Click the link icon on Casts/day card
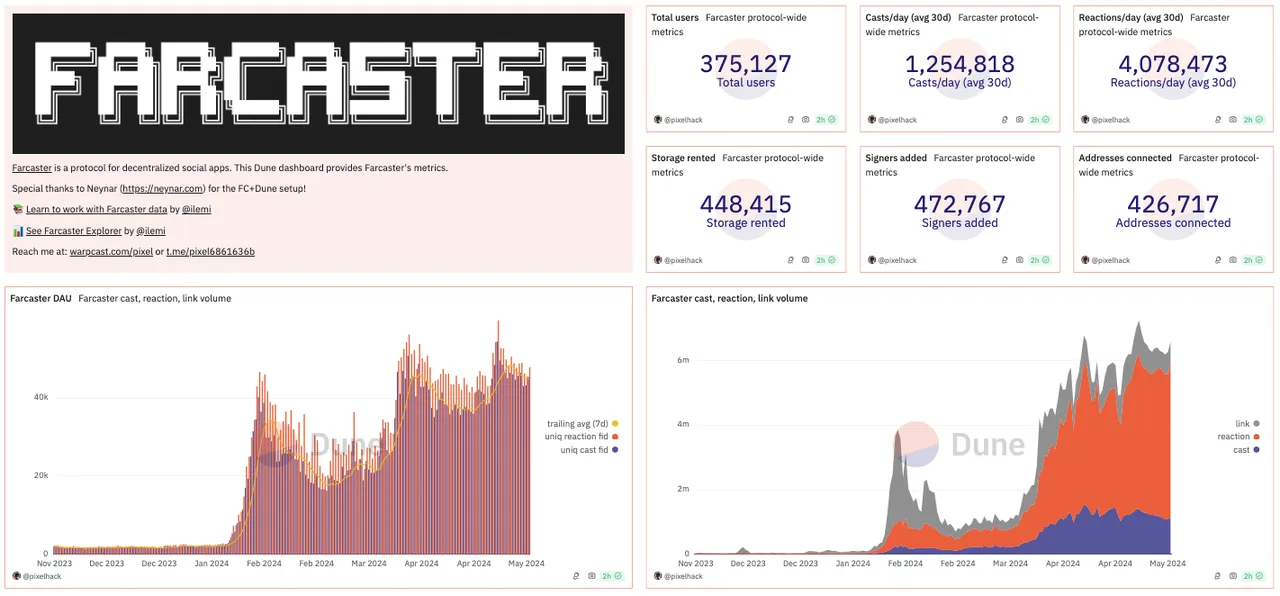1280x596 pixels. pos(1005,120)
